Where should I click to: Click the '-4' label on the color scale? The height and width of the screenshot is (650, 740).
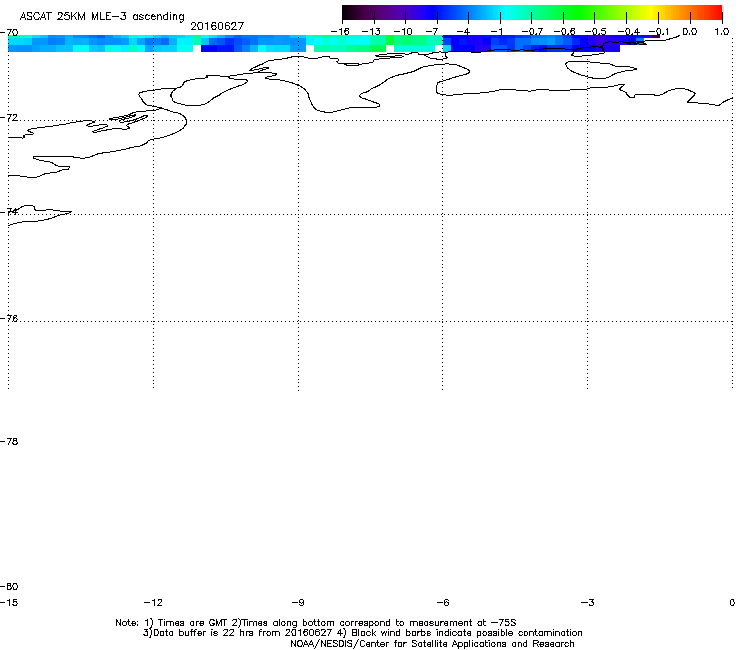click(463, 32)
